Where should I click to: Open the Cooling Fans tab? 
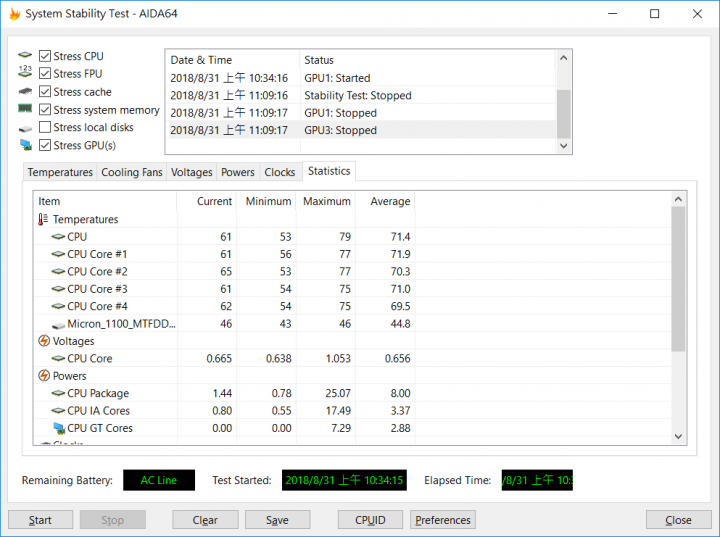pos(132,172)
